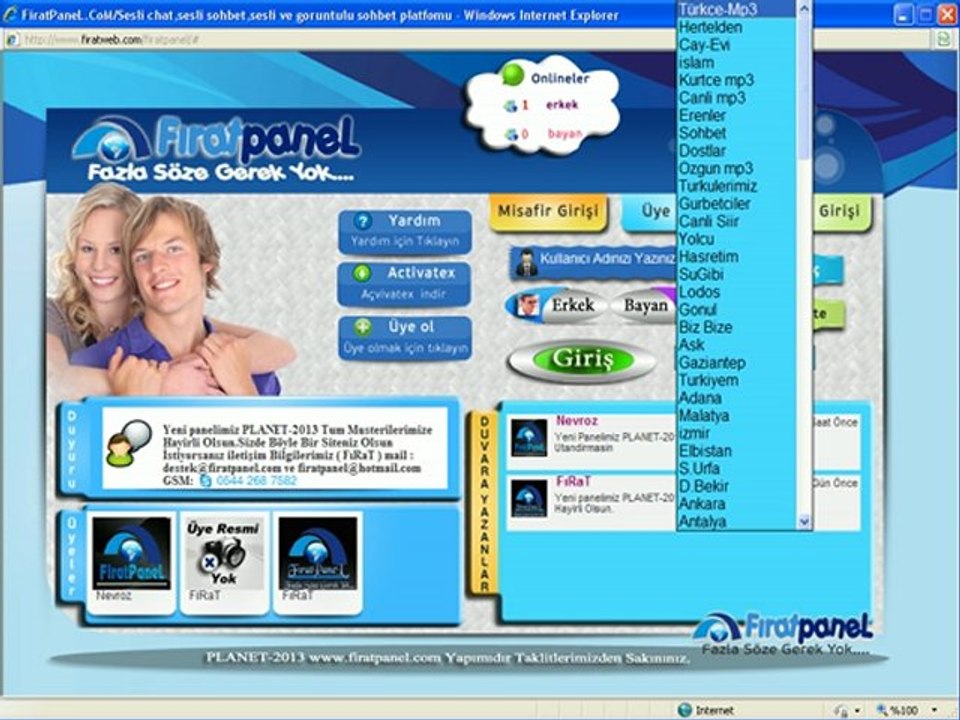Select Bayan gender option
The width and height of the screenshot is (960, 720).
pyautogui.click(x=645, y=305)
